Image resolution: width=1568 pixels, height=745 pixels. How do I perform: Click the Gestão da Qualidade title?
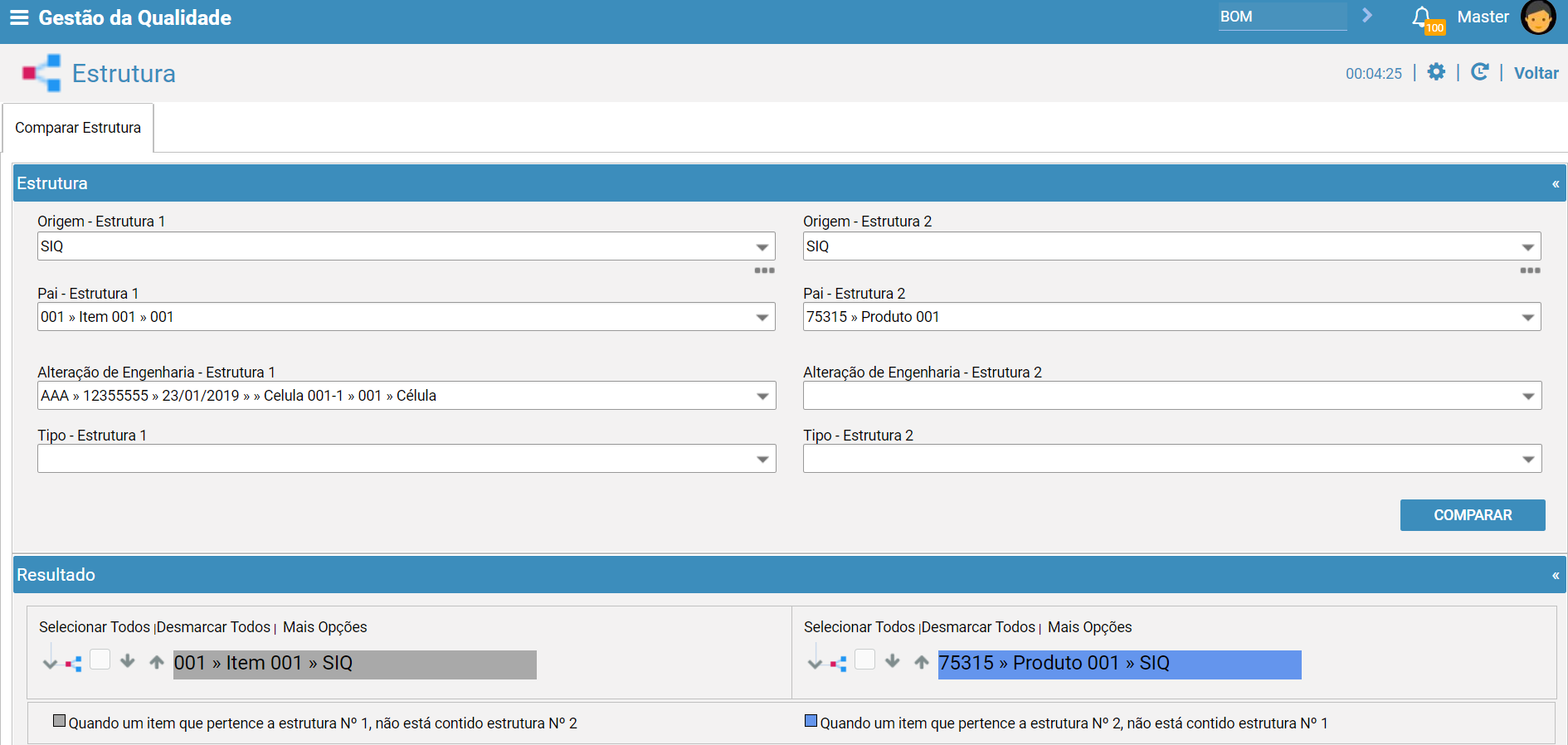tap(135, 18)
